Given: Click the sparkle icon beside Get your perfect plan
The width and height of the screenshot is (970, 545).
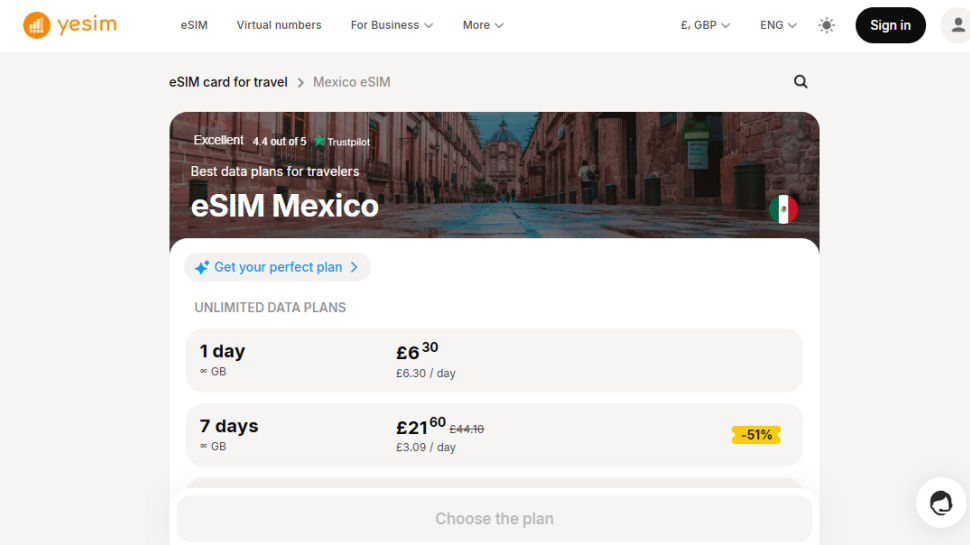Looking at the screenshot, I should click(x=201, y=267).
